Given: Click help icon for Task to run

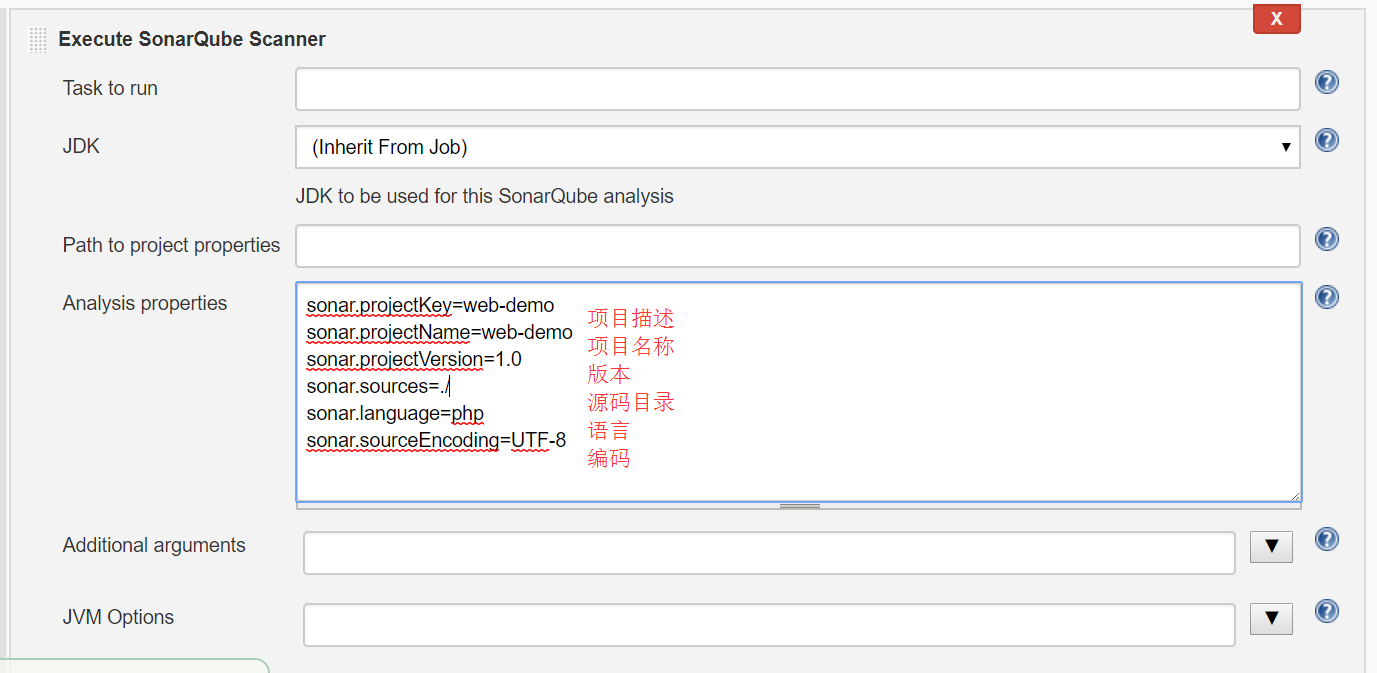Looking at the screenshot, I should [1327, 82].
